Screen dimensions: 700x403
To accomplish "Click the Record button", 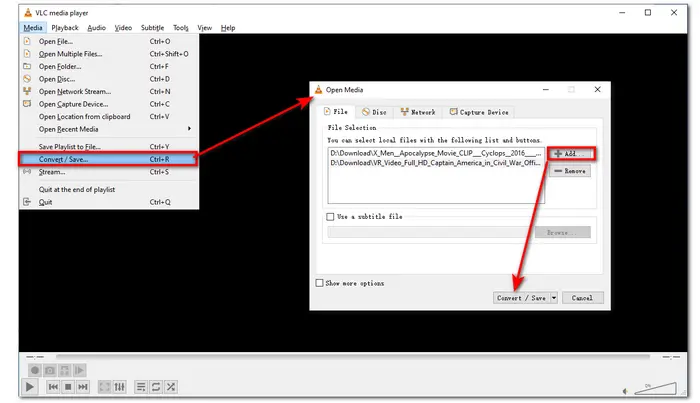I will (x=35, y=370).
